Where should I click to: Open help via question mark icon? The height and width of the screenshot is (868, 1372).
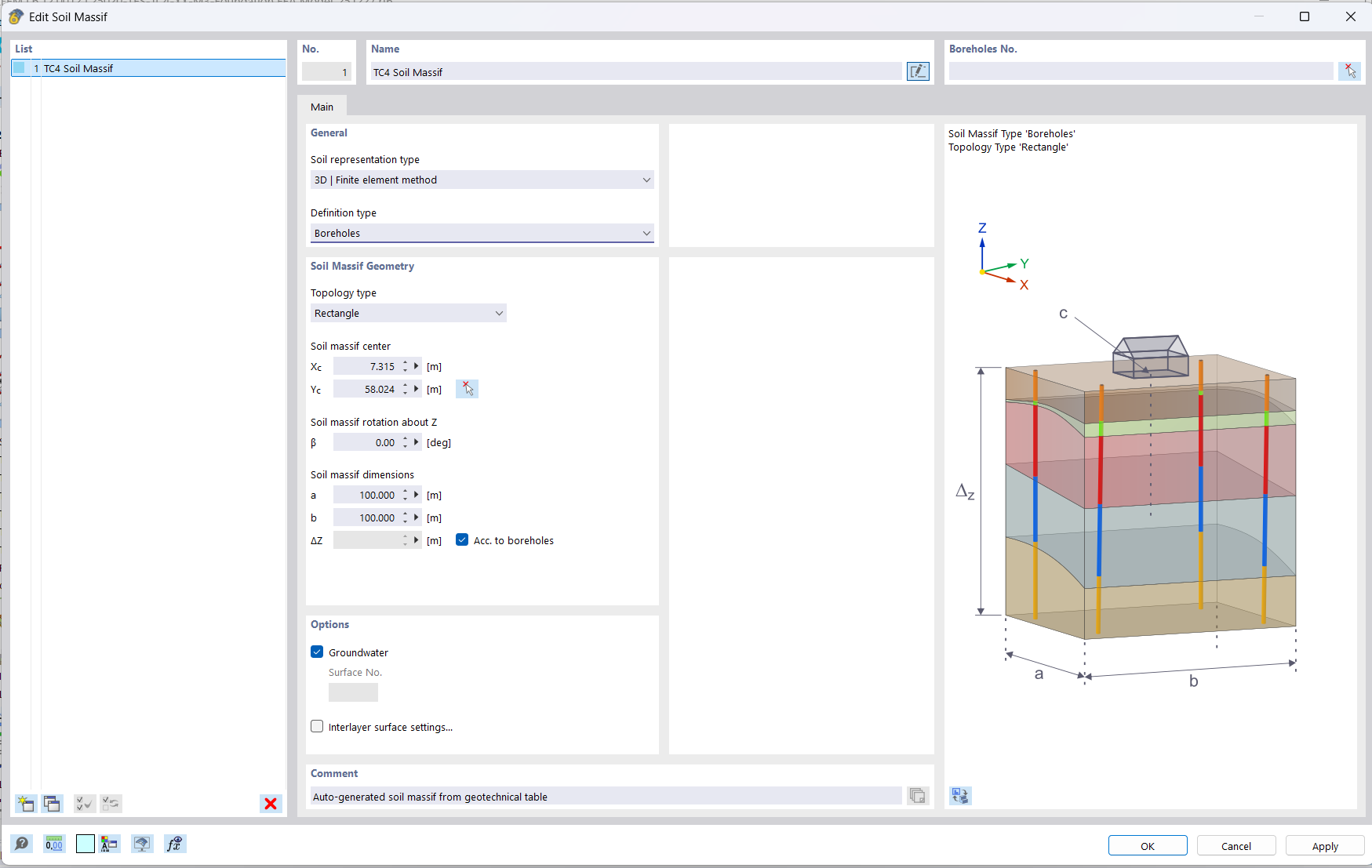(21, 844)
